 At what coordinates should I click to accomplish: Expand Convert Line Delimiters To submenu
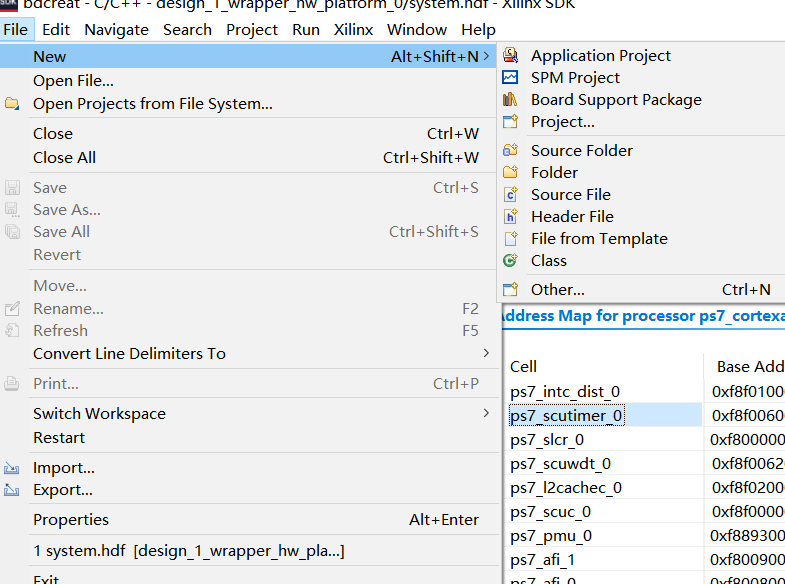click(486, 353)
